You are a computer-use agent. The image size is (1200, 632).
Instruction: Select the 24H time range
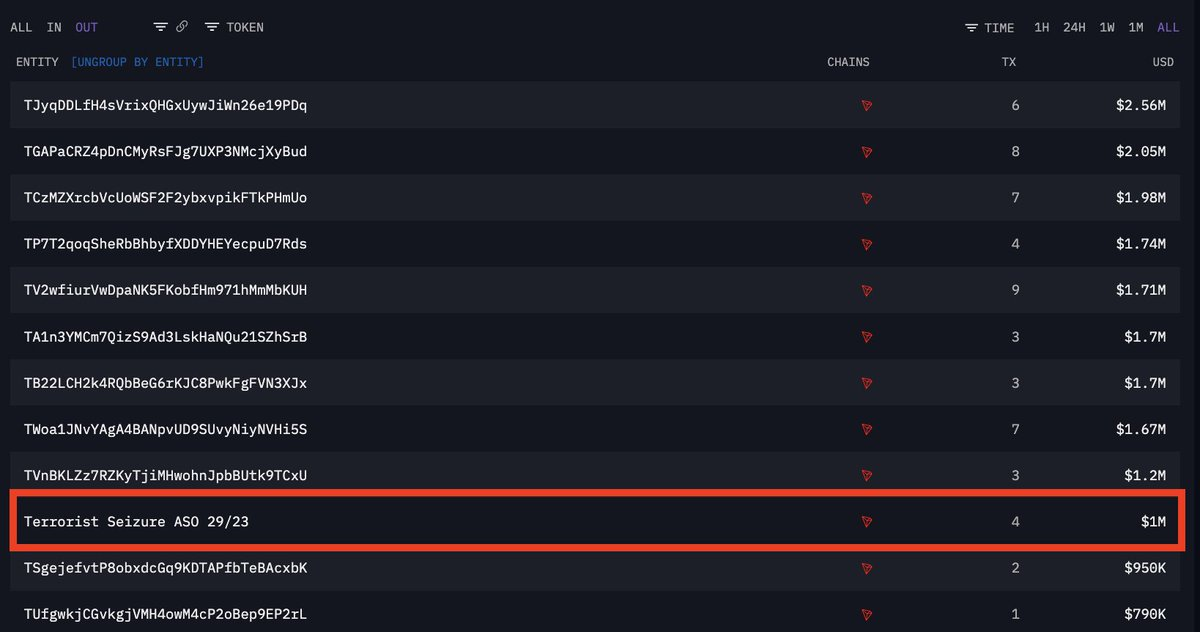(1074, 27)
